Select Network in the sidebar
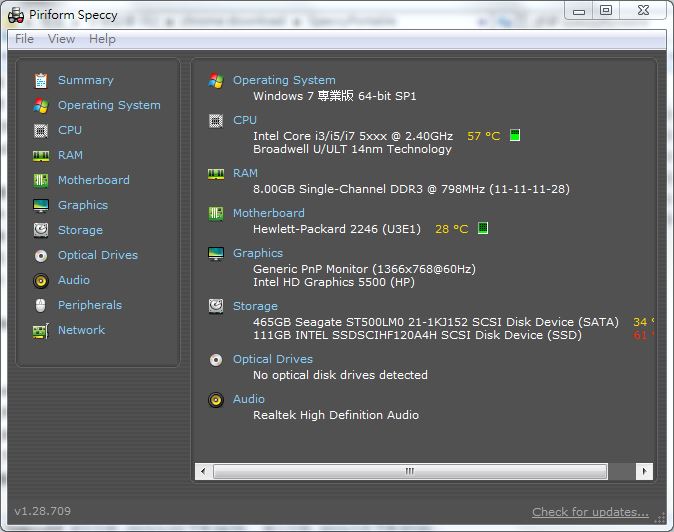 tap(82, 330)
